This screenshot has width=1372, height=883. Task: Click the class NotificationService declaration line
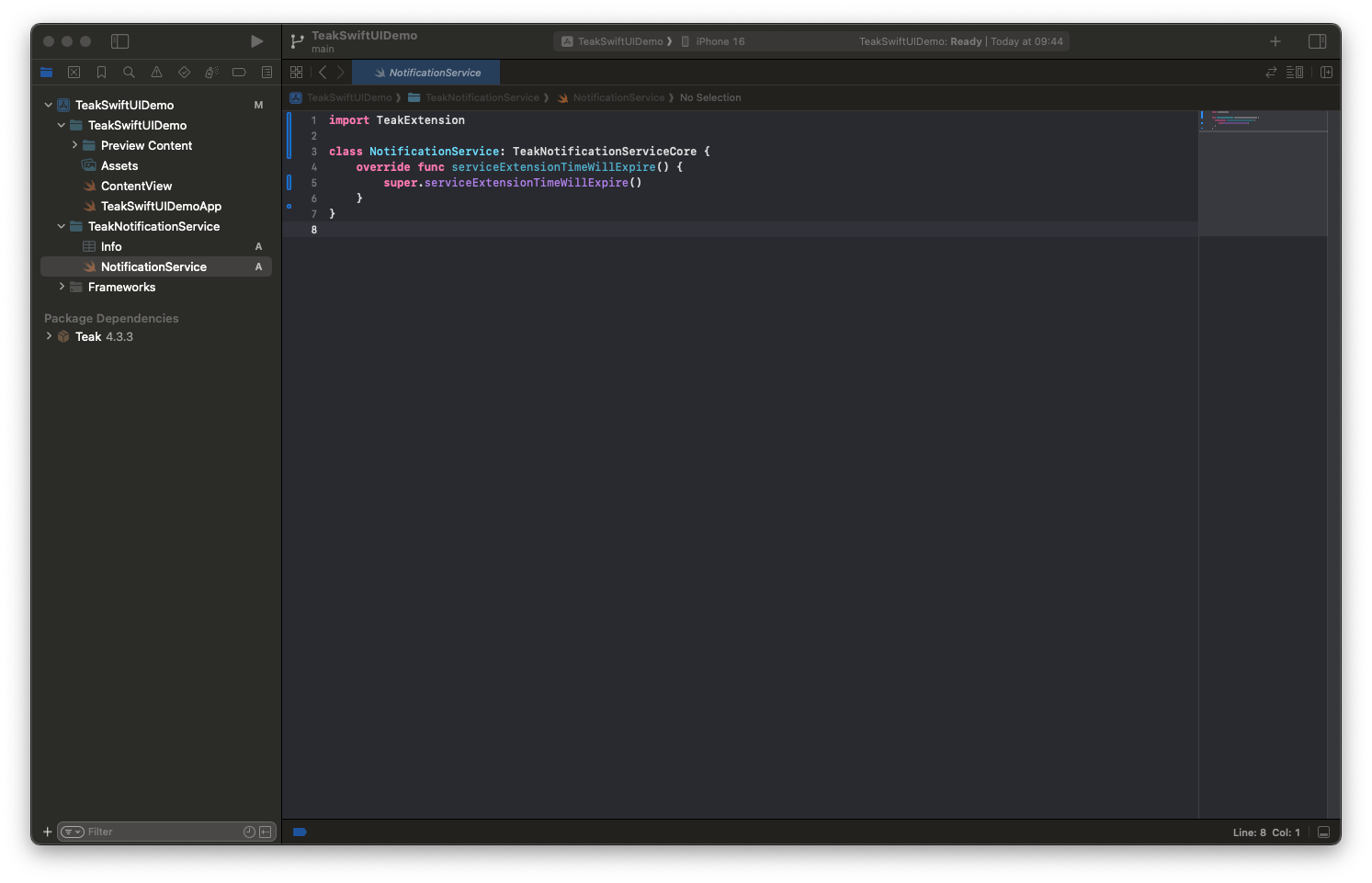[519, 152]
